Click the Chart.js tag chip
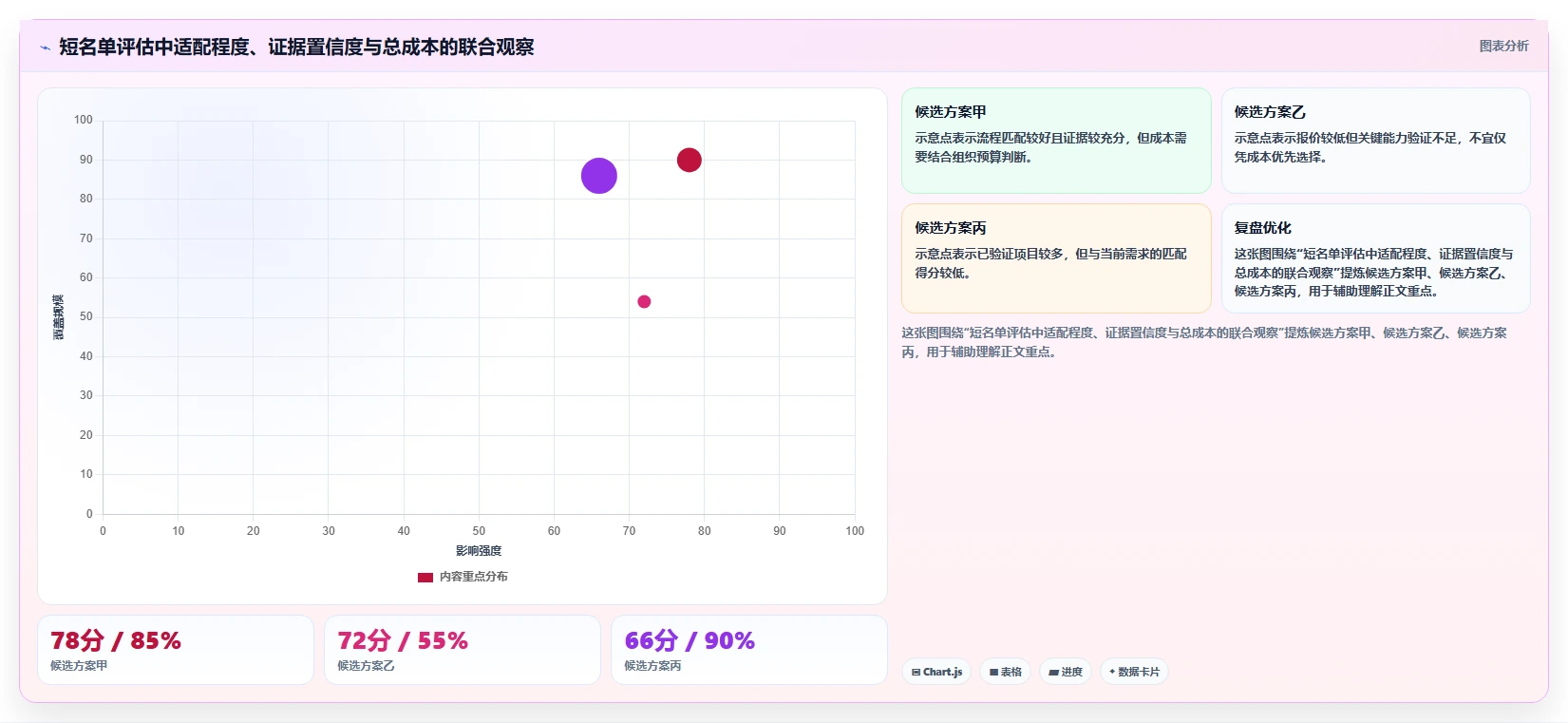 tap(936, 672)
